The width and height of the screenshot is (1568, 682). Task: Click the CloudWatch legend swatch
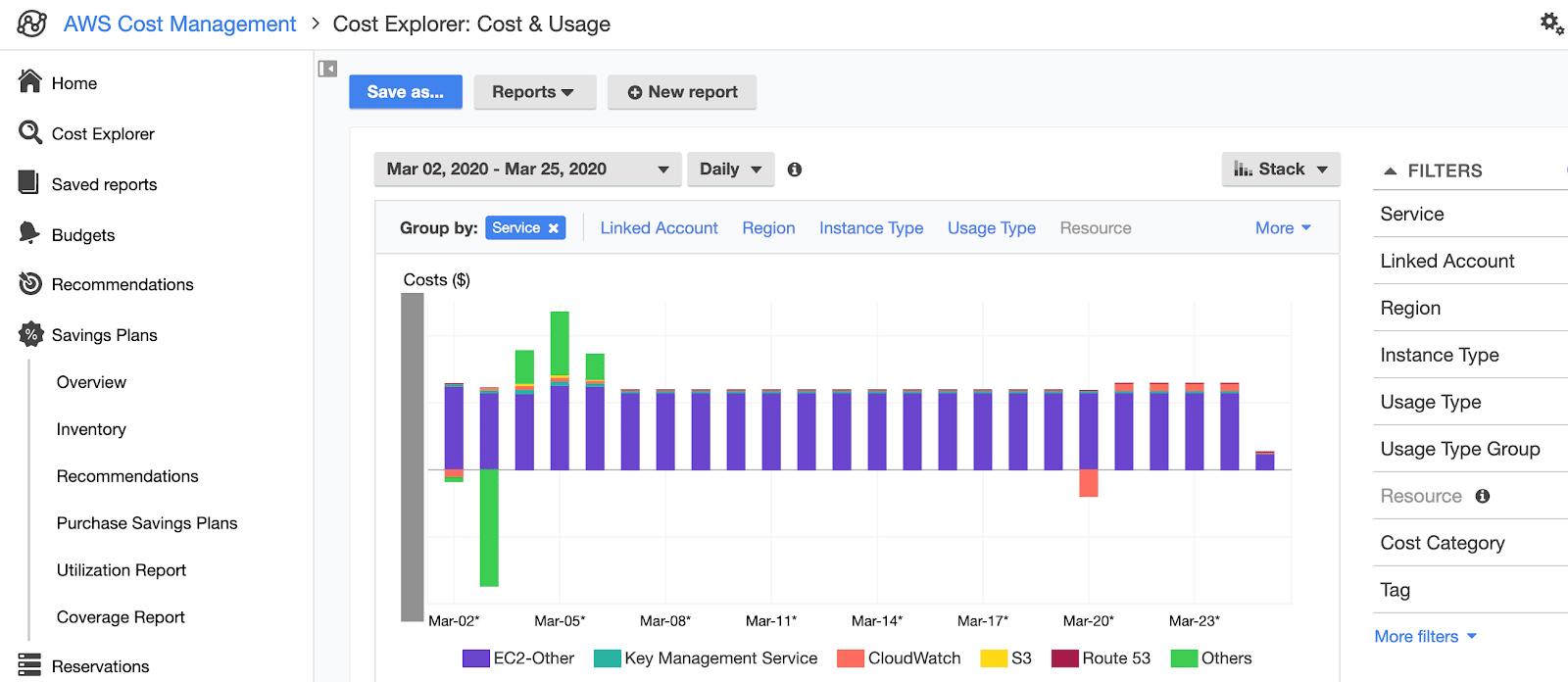[x=851, y=658]
